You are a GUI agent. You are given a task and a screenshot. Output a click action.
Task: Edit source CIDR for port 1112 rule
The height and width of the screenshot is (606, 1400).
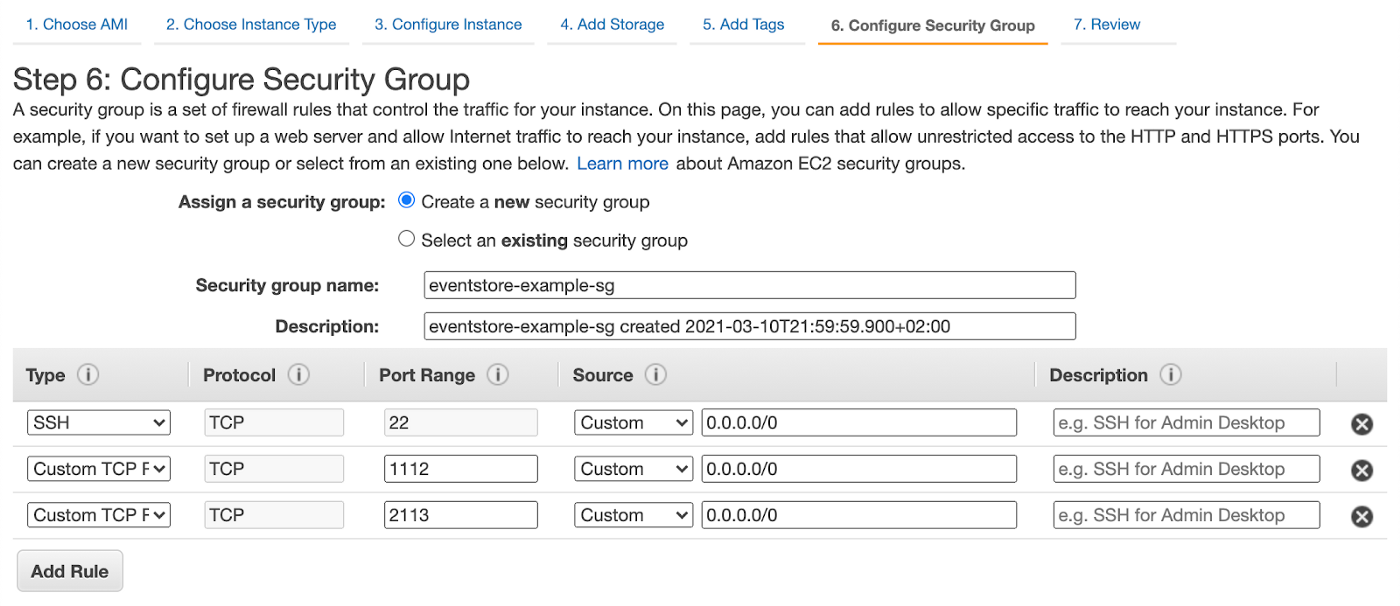coord(859,468)
